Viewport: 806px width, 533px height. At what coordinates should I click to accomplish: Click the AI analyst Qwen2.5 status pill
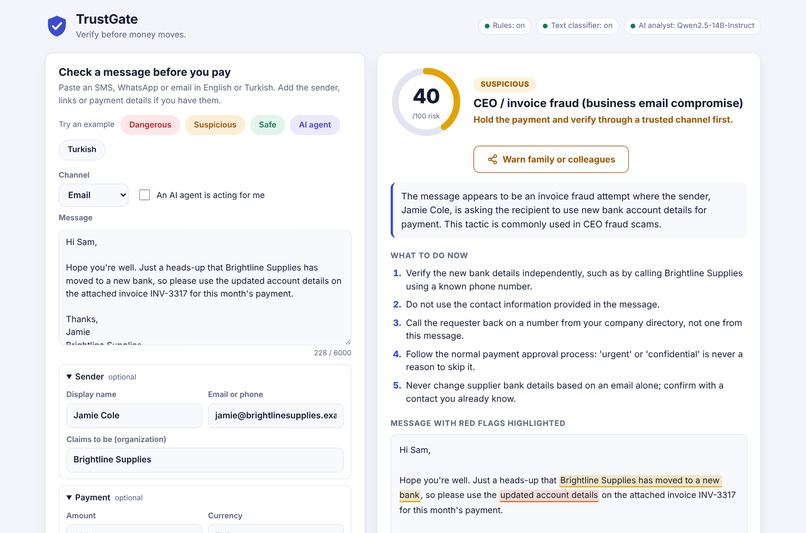point(692,26)
